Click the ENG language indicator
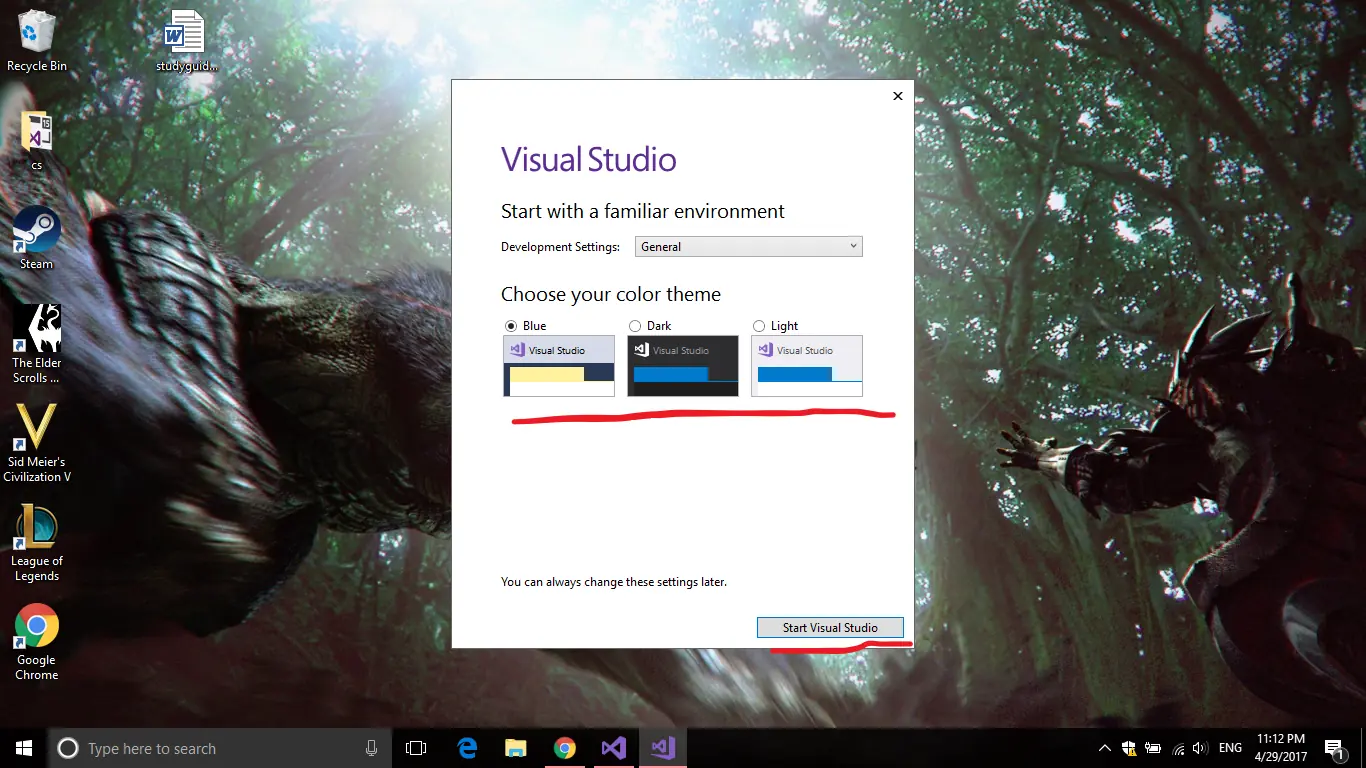The width and height of the screenshot is (1366, 768). pyautogui.click(x=1230, y=748)
